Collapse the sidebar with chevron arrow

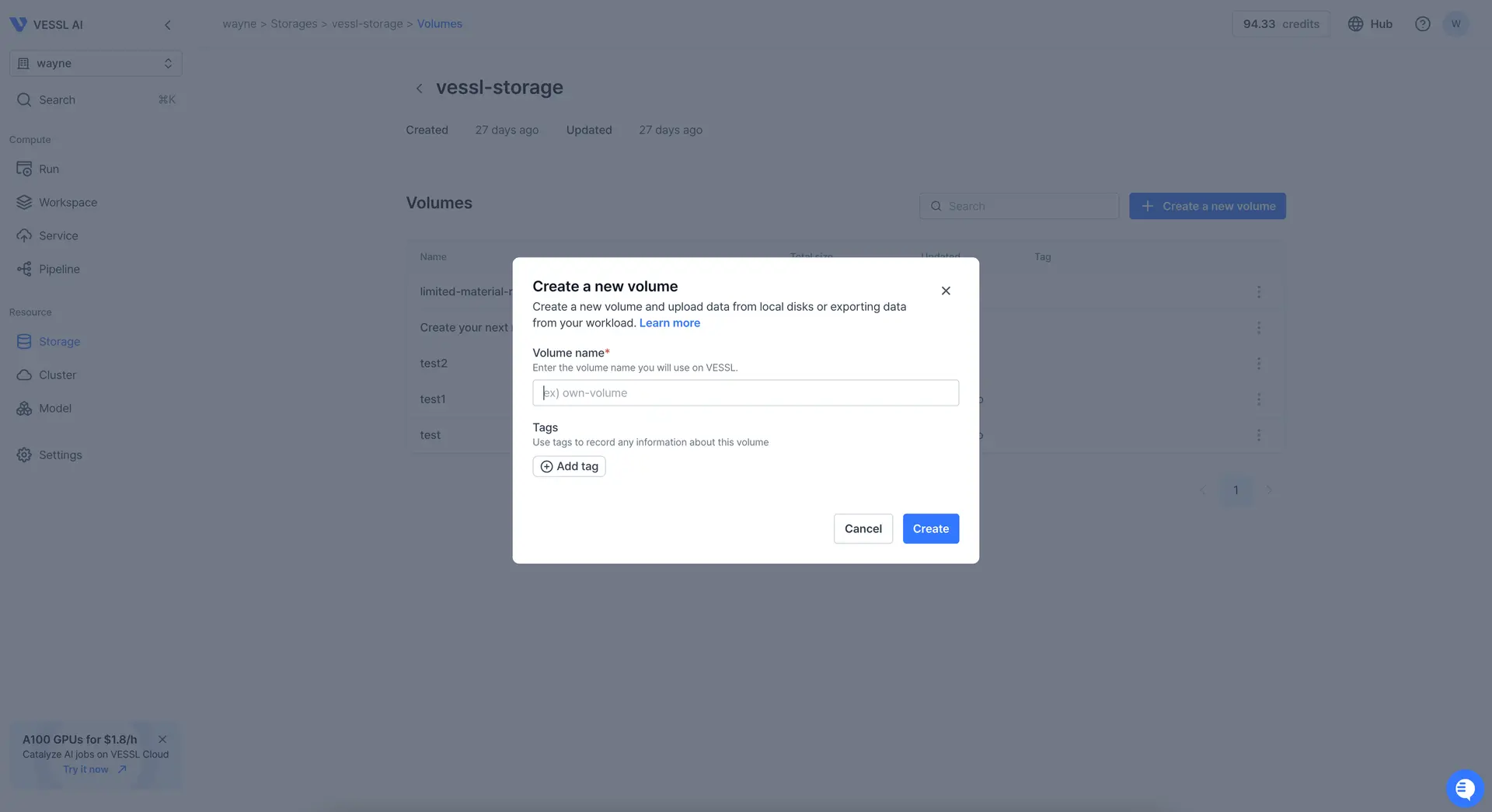click(167, 25)
